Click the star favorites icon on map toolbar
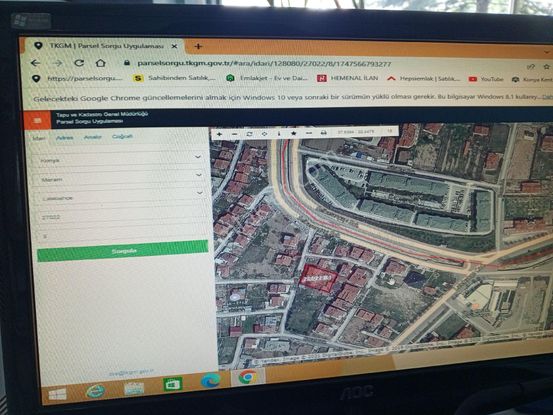The image size is (553, 415). pos(294,133)
